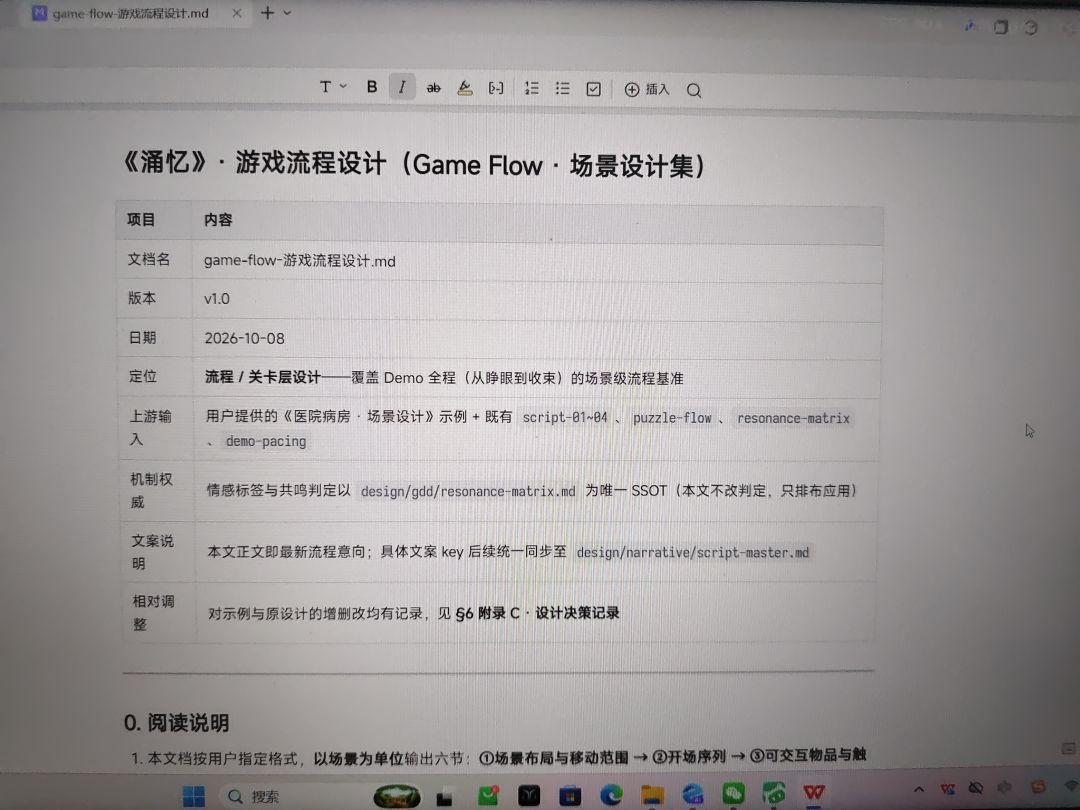Toggle bold formatting in the toolbar
The width and height of the screenshot is (1080, 810).
tap(372, 87)
